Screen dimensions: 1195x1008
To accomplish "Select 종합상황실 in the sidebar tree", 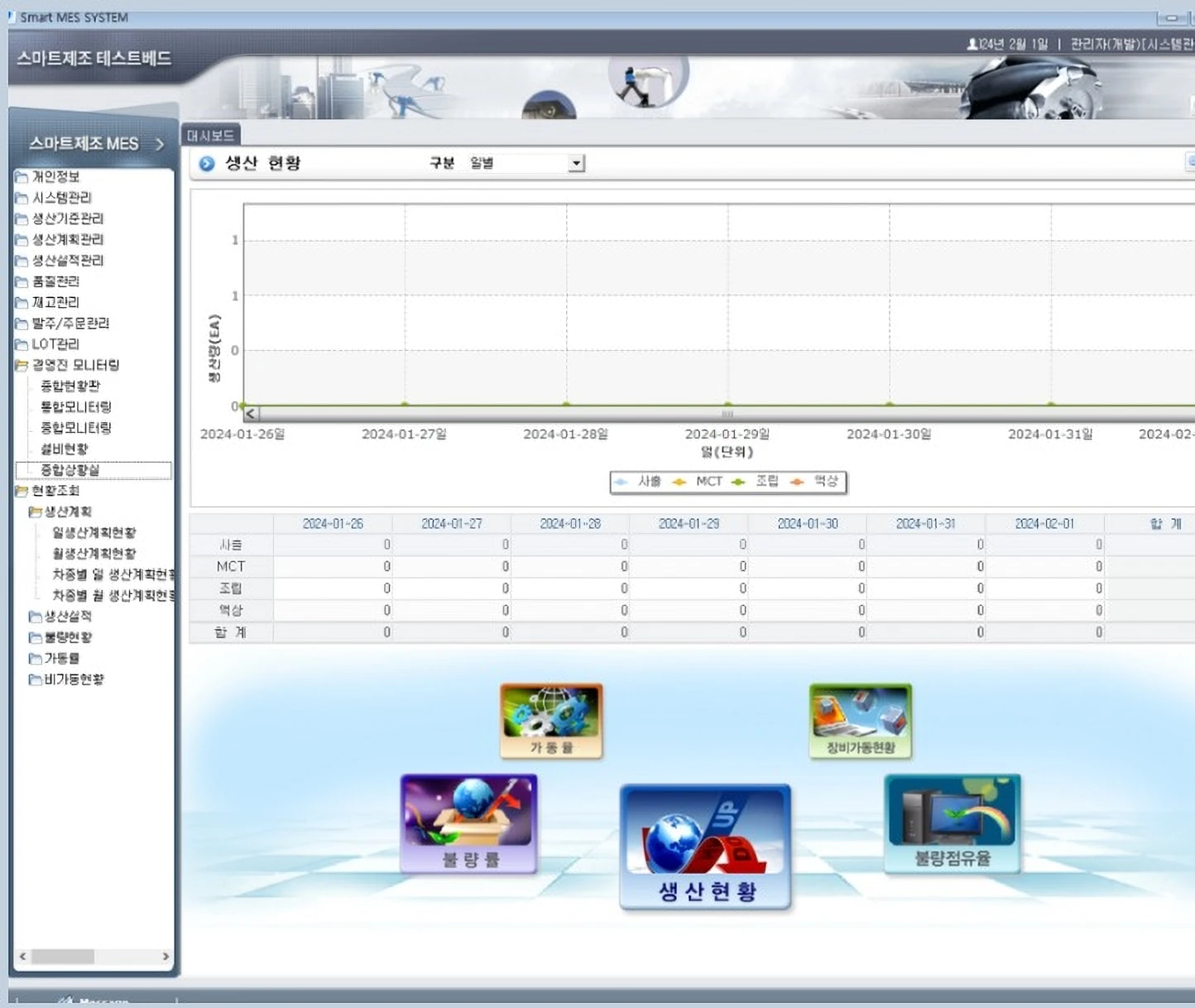I will pyautogui.click(x=70, y=470).
